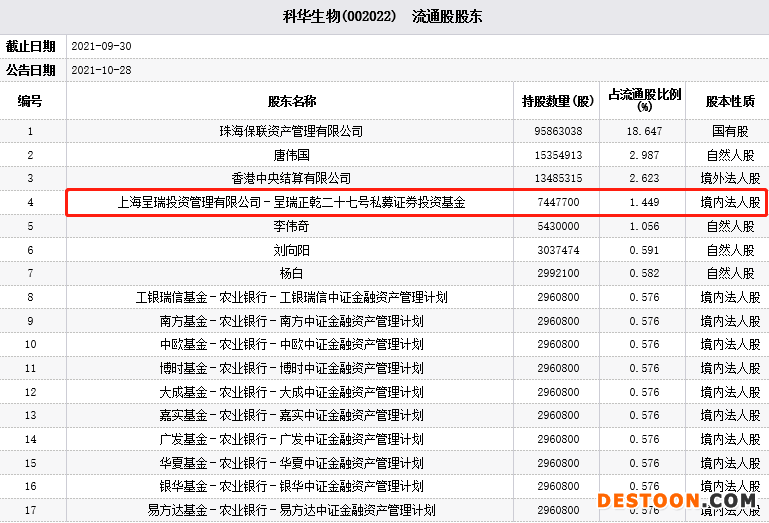Viewport: 769px width, 523px height.
Task: Click the 股本性质 column header
Action: [730, 101]
